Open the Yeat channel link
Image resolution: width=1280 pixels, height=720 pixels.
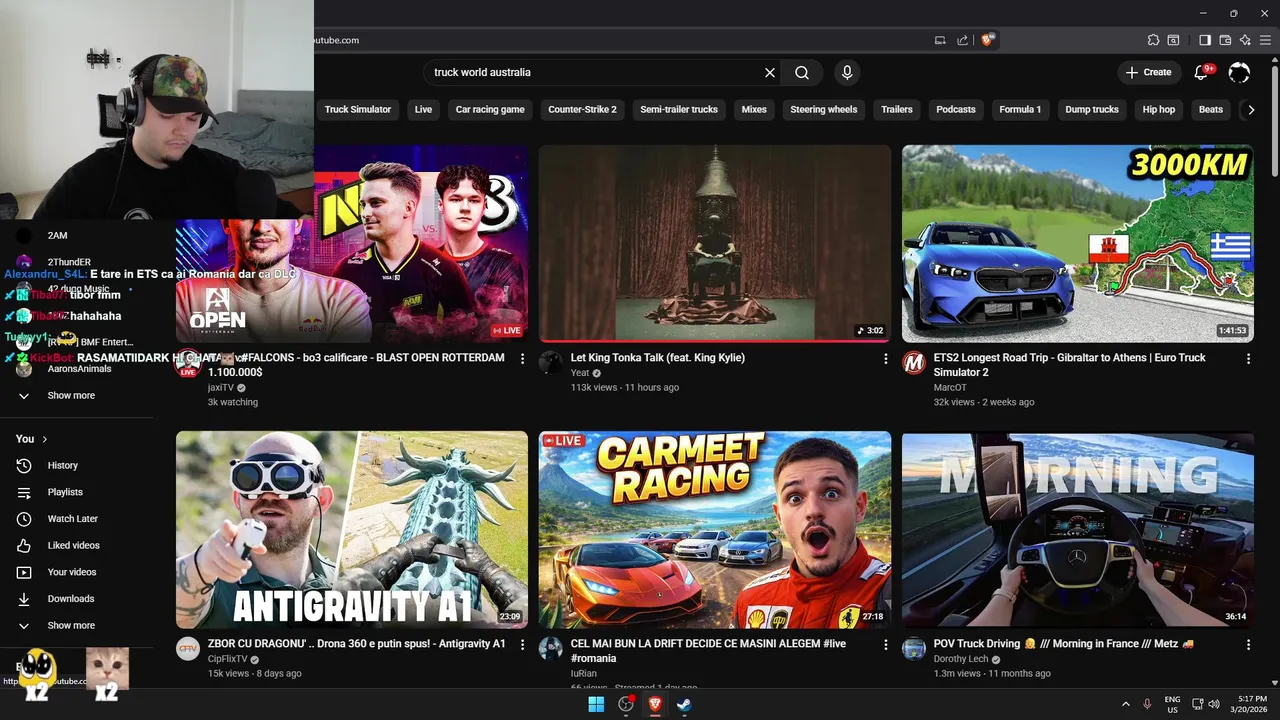coord(580,373)
